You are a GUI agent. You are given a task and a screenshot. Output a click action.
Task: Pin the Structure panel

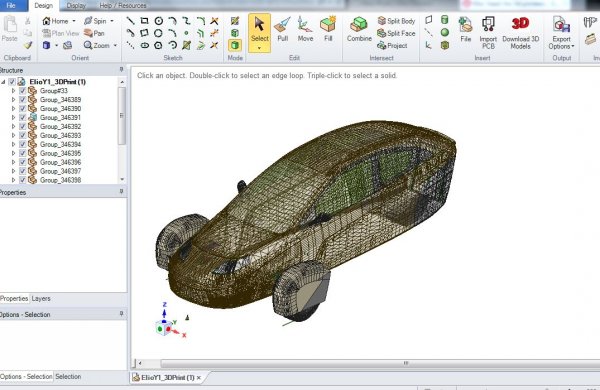pyautogui.click(x=121, y=70)
